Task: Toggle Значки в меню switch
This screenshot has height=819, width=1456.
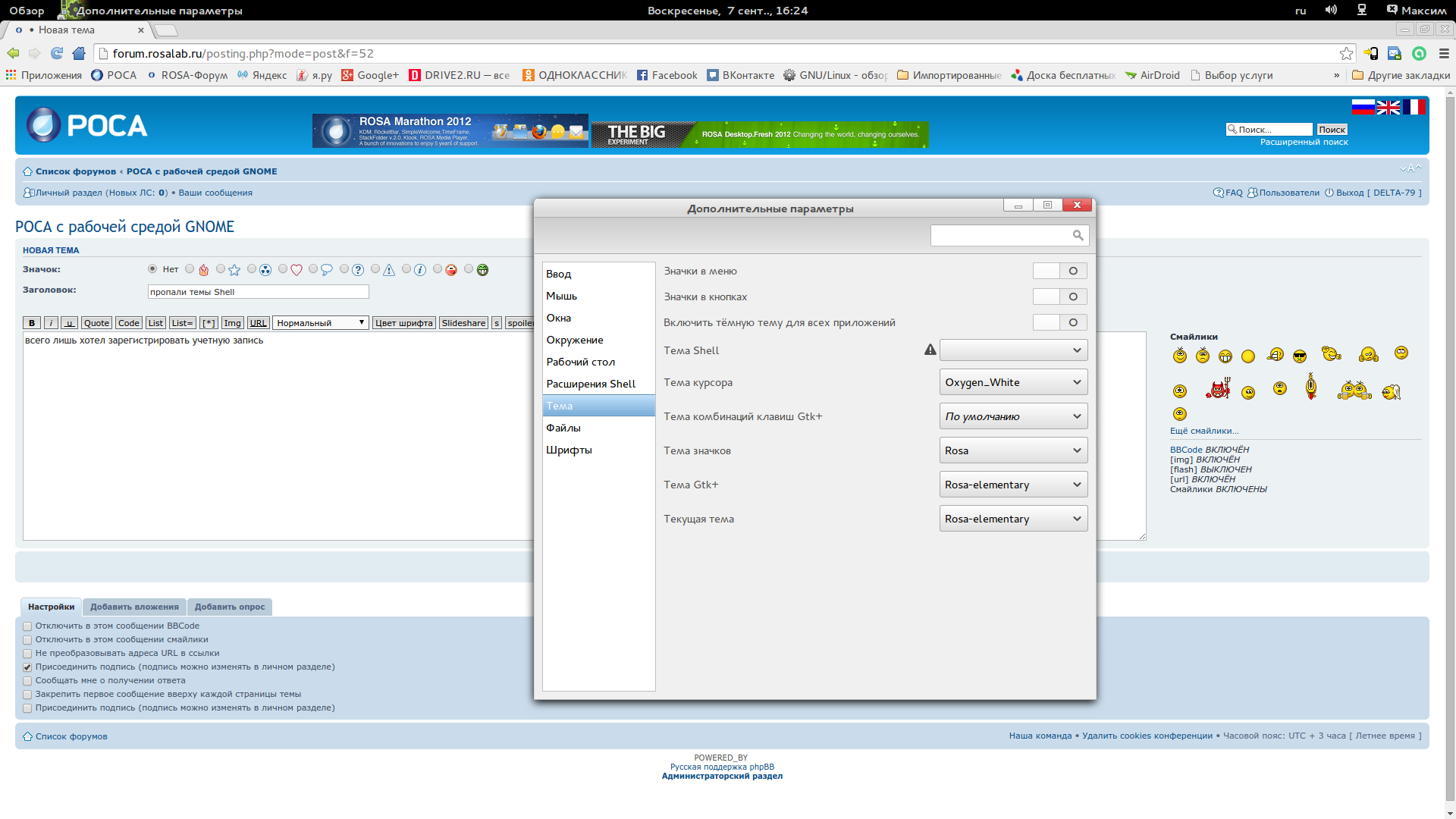Action: pos(1059,271)
